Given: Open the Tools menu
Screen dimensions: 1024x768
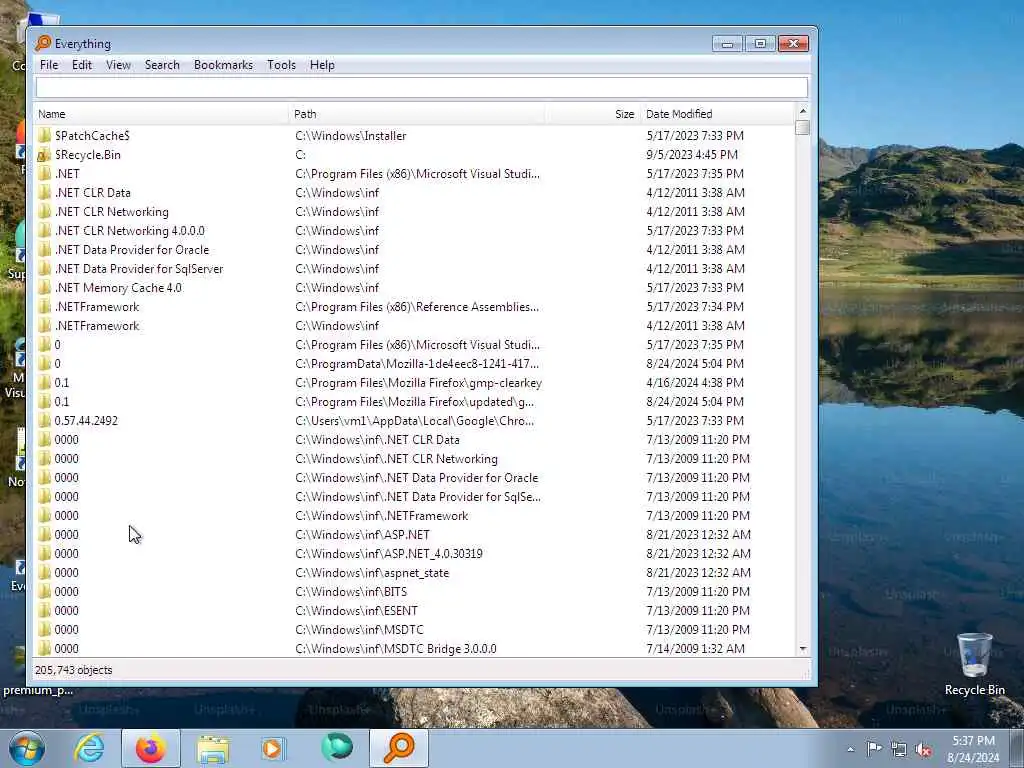Looking at the screenshot, I should point(281,65).
